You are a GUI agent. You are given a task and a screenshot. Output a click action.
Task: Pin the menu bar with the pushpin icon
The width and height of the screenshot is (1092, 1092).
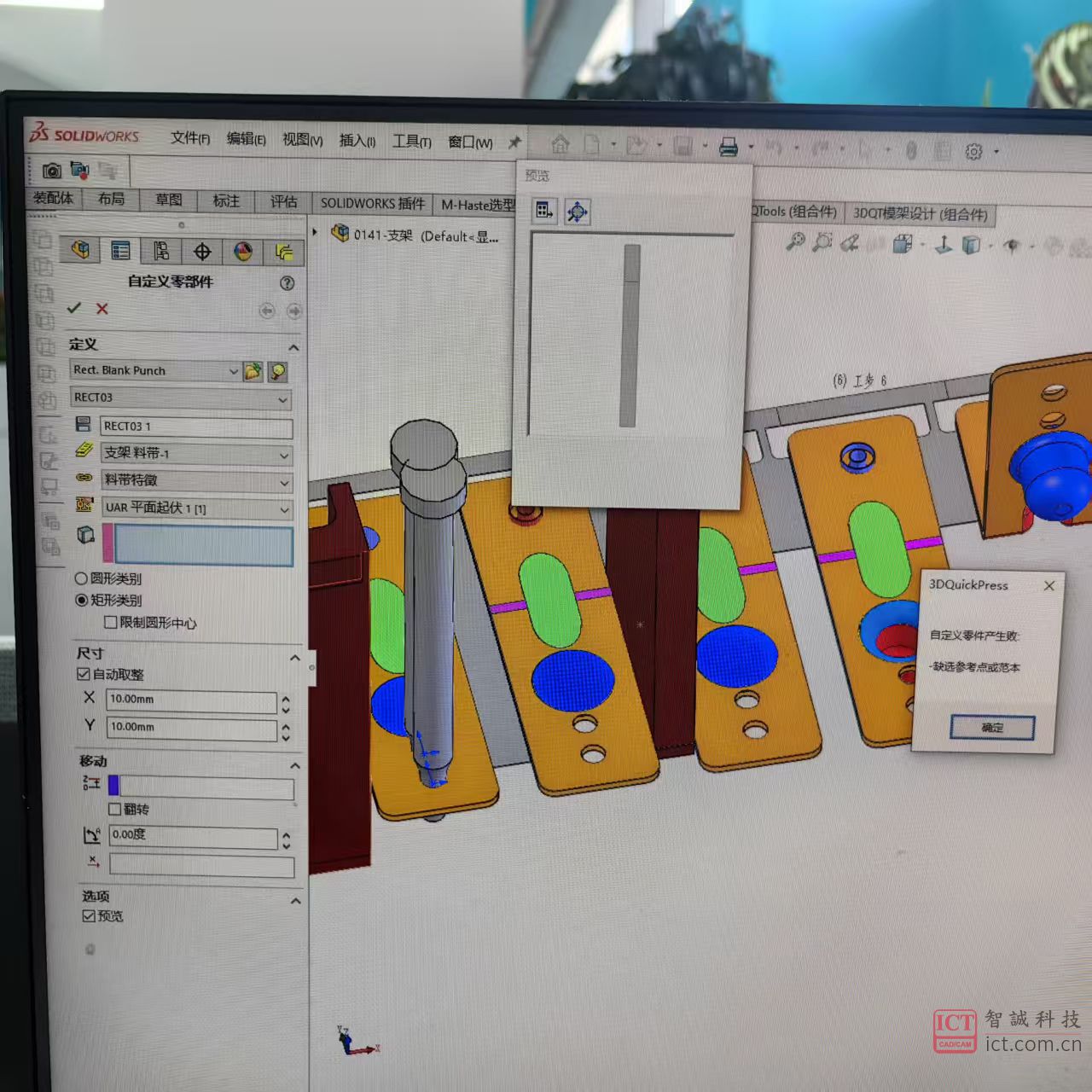click(514, 142)
